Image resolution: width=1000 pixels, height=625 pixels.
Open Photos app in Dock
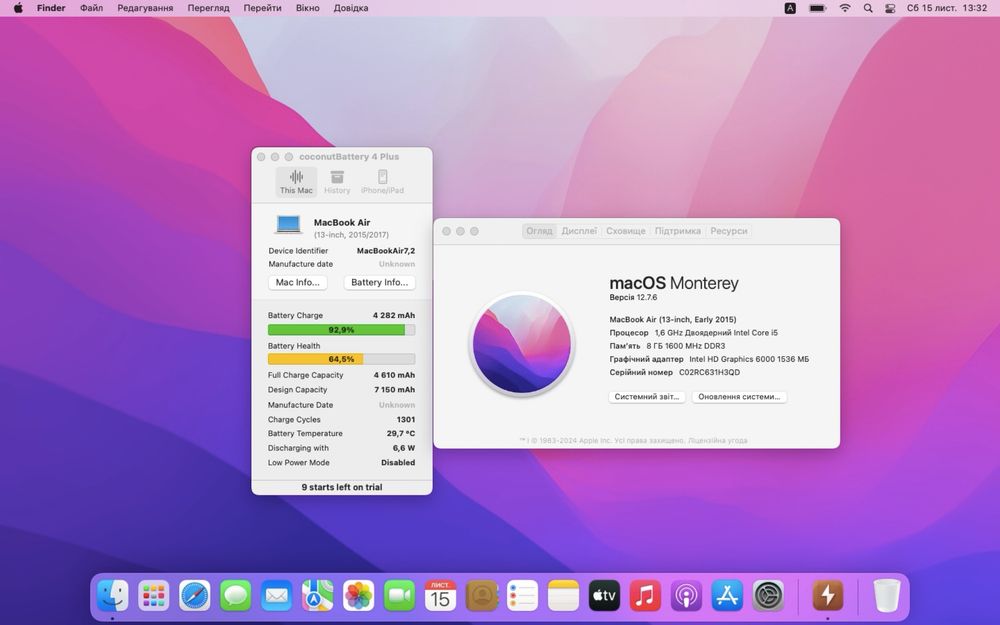[358, 596]
